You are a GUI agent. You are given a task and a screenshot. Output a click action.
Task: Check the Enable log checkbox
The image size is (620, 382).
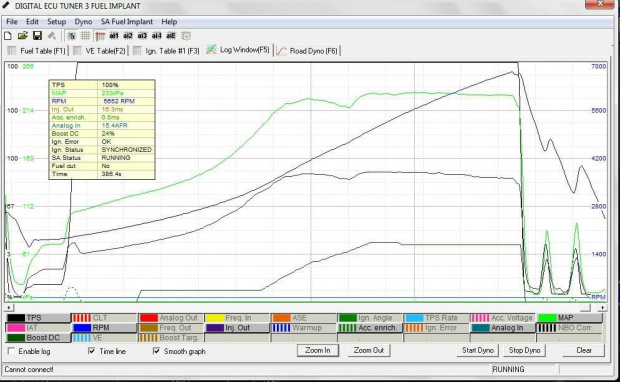[x=11, y=351]
